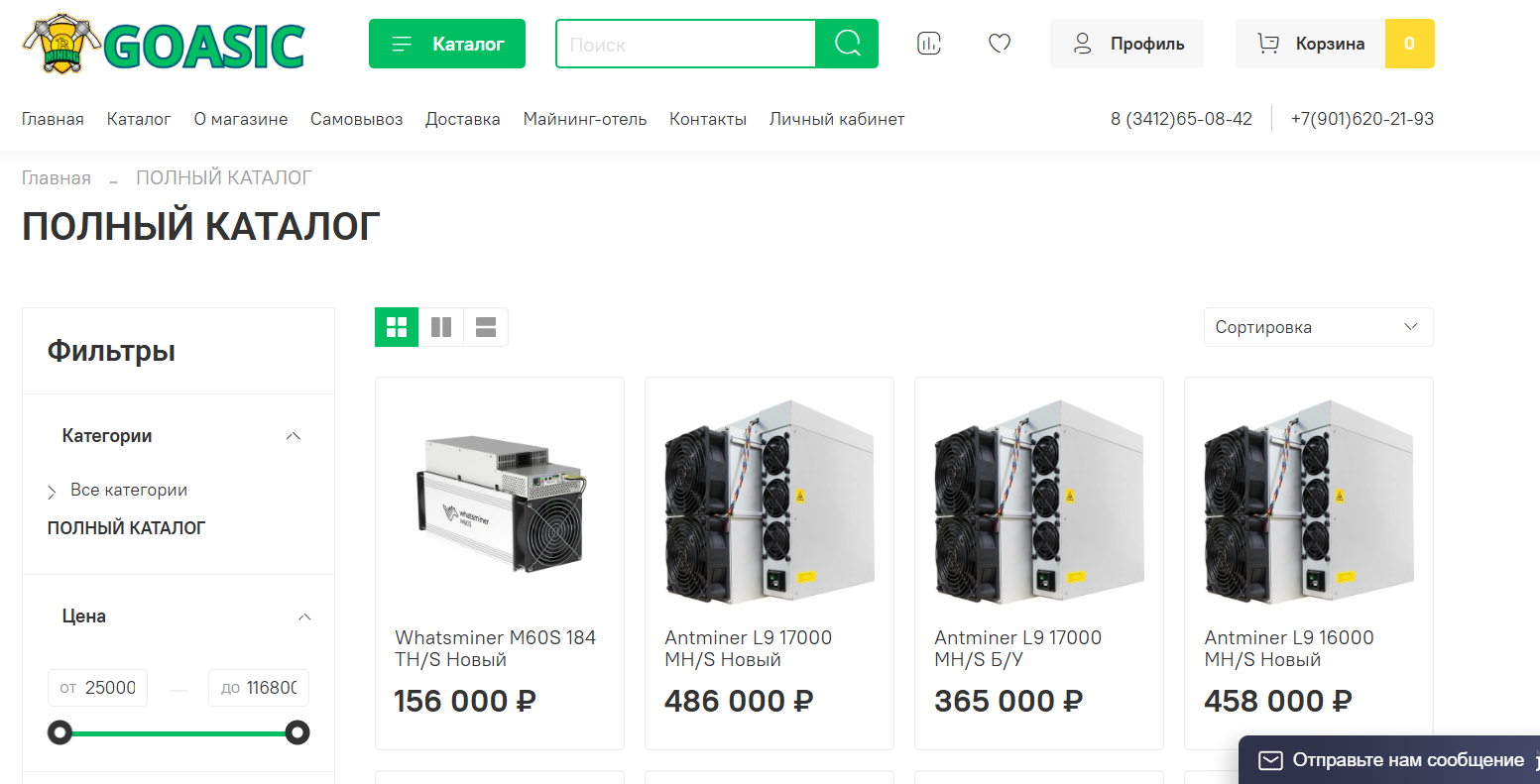Click the 458 000 ₽ price

click(1278, 701)
